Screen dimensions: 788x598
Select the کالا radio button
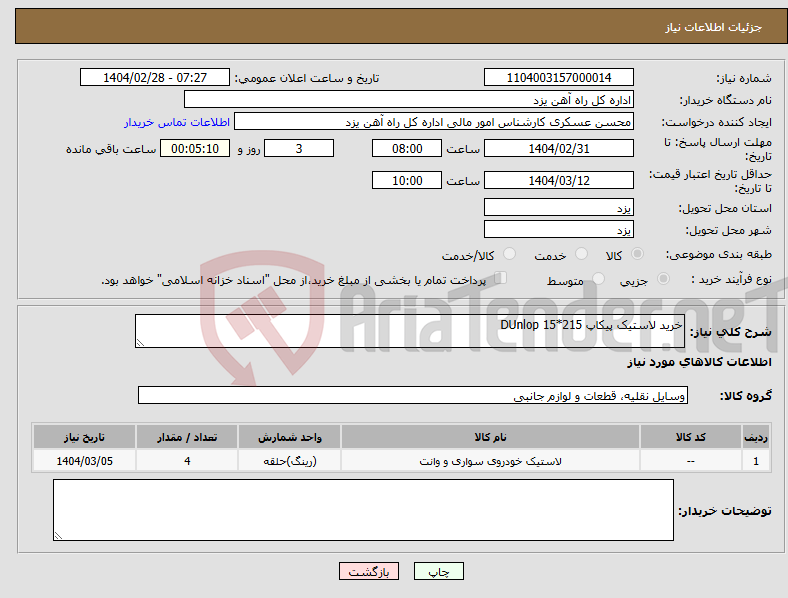tap(637, 254)
